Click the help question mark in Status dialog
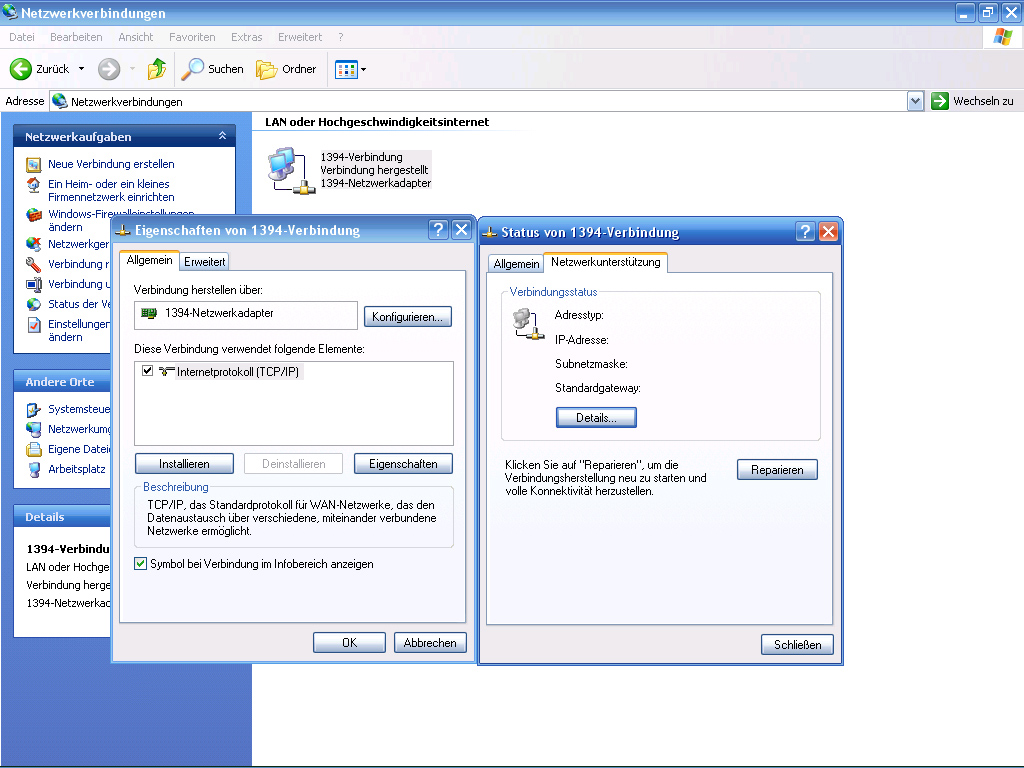Viewport: 1024px width, 768px height. tap(805, 232)
